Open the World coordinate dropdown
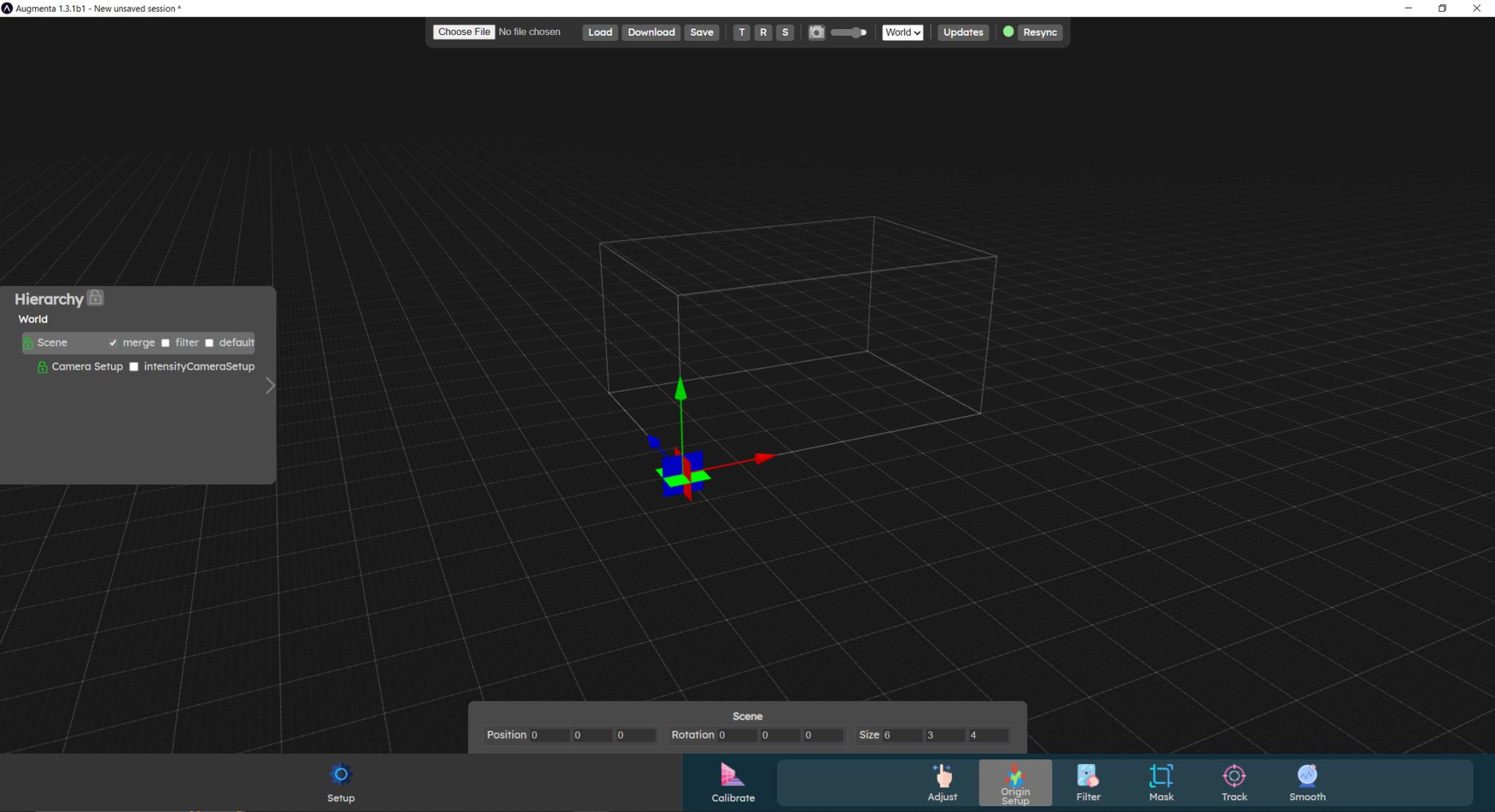The image size is (1495, 812). pyautogui.click(x=902, y=32)
